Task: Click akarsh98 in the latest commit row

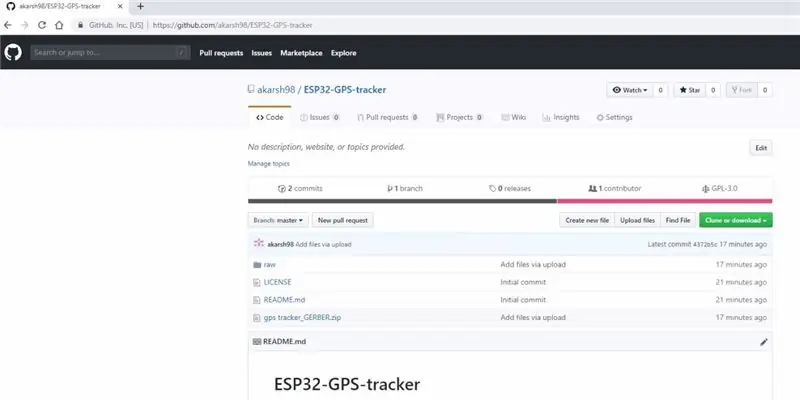Action: tap(280, 244)
